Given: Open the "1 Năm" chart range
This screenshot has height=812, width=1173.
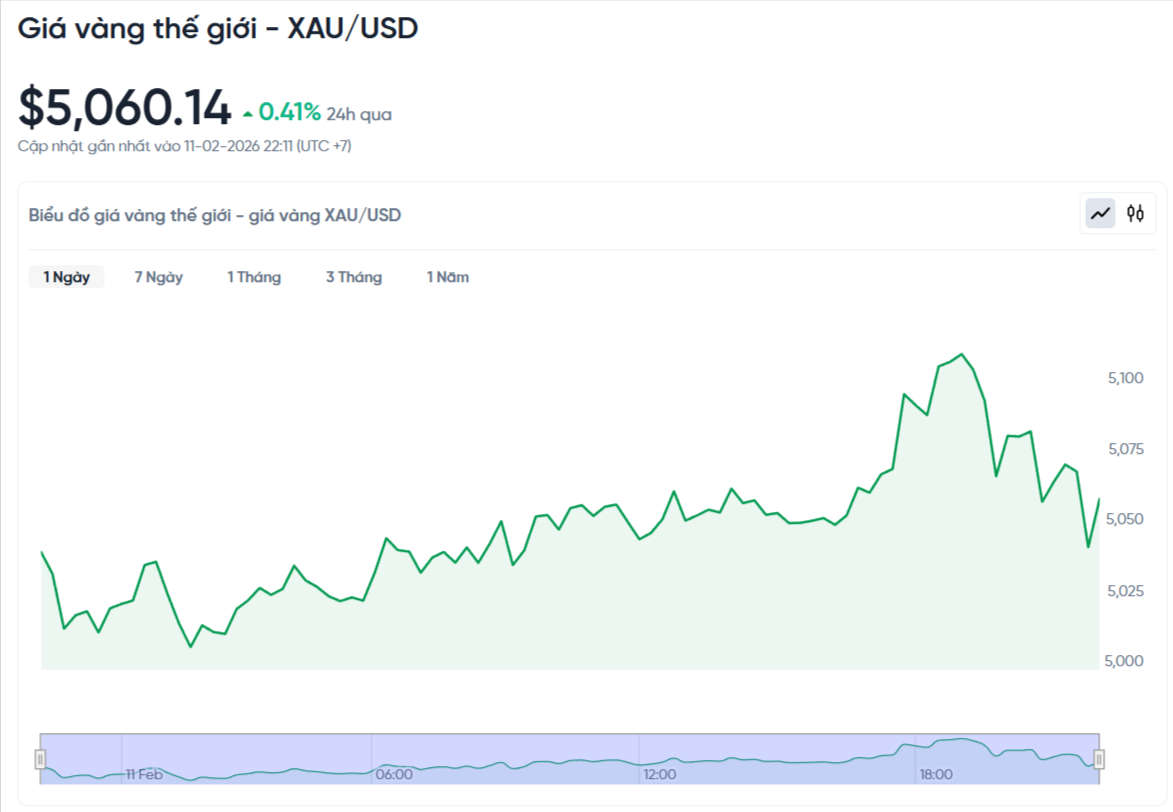Looking at the screenshot, I should (447, 277).
